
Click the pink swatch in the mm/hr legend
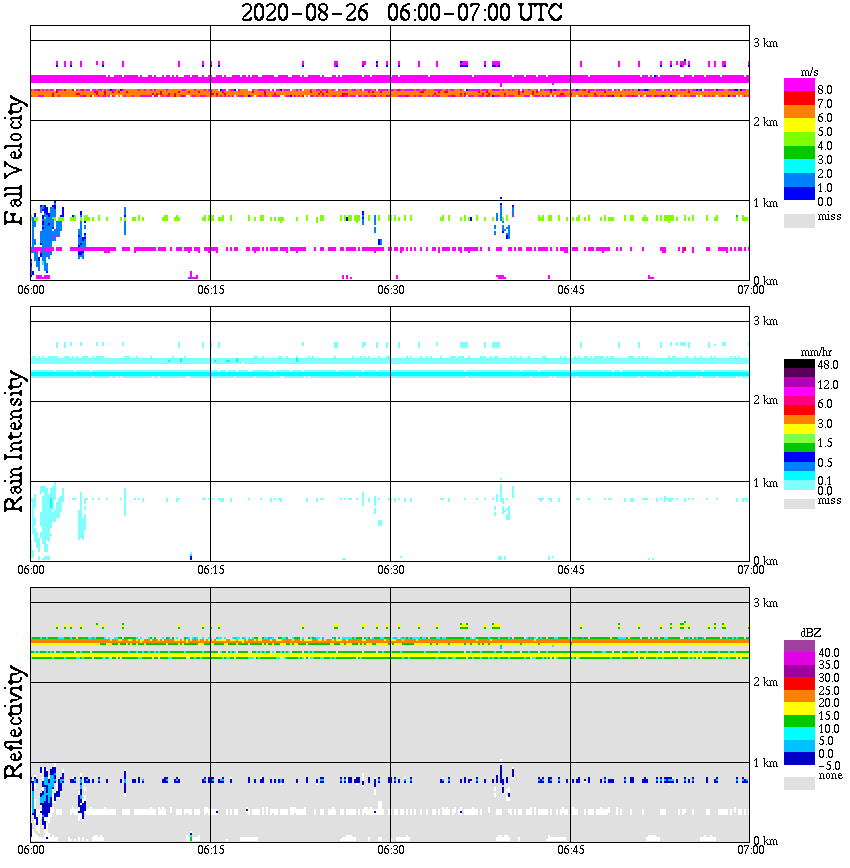[799, 401]
